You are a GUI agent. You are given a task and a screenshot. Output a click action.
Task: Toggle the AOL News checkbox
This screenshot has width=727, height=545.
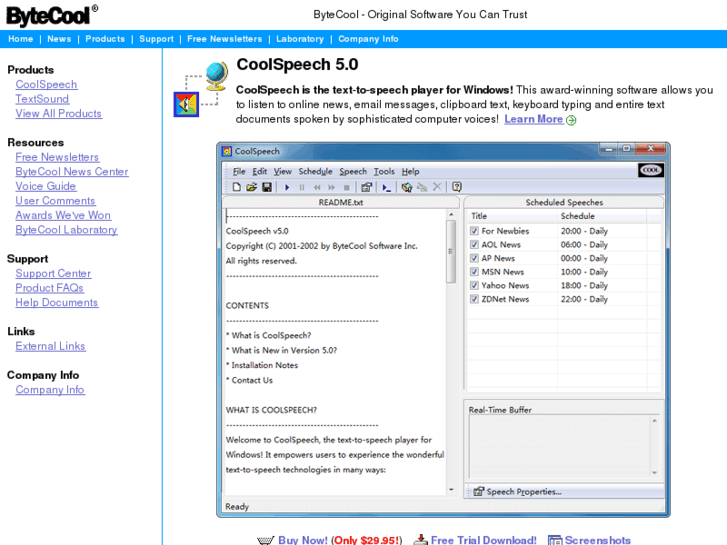point(475,245)
